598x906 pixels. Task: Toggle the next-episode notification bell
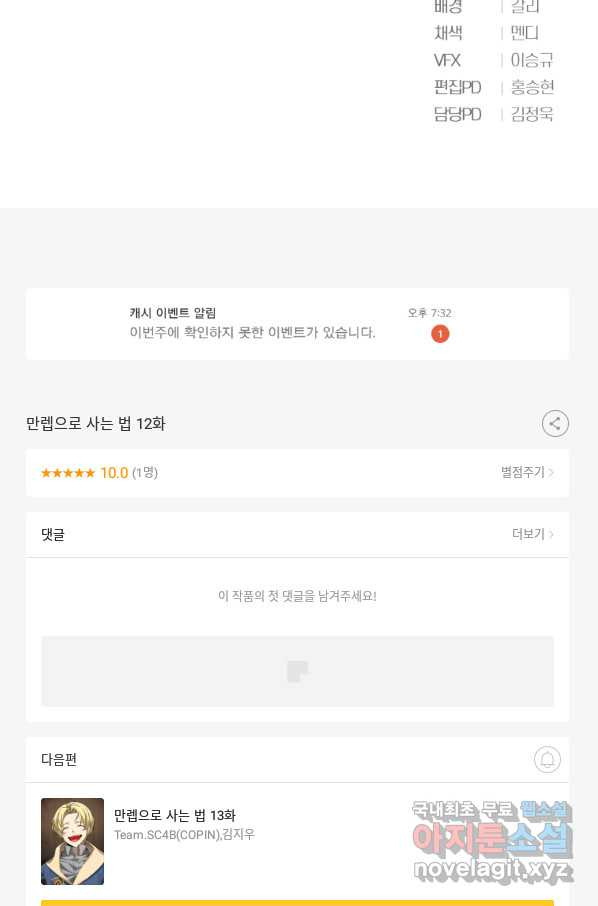click(547, 759)
